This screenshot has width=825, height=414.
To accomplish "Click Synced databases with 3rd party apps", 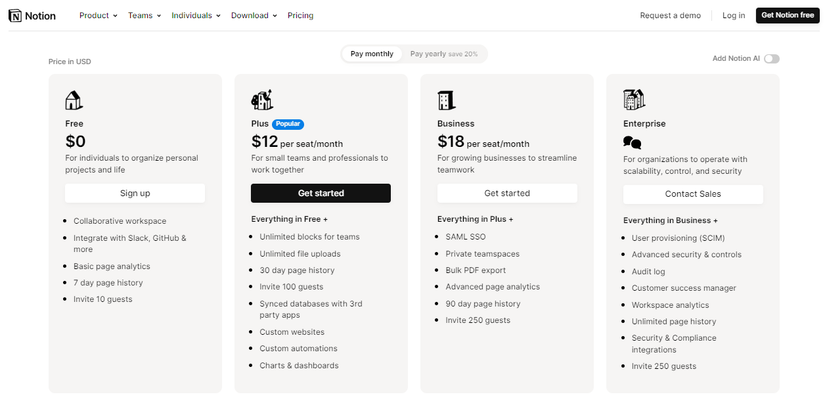I will pyautogui.click(x=311, y=309).
